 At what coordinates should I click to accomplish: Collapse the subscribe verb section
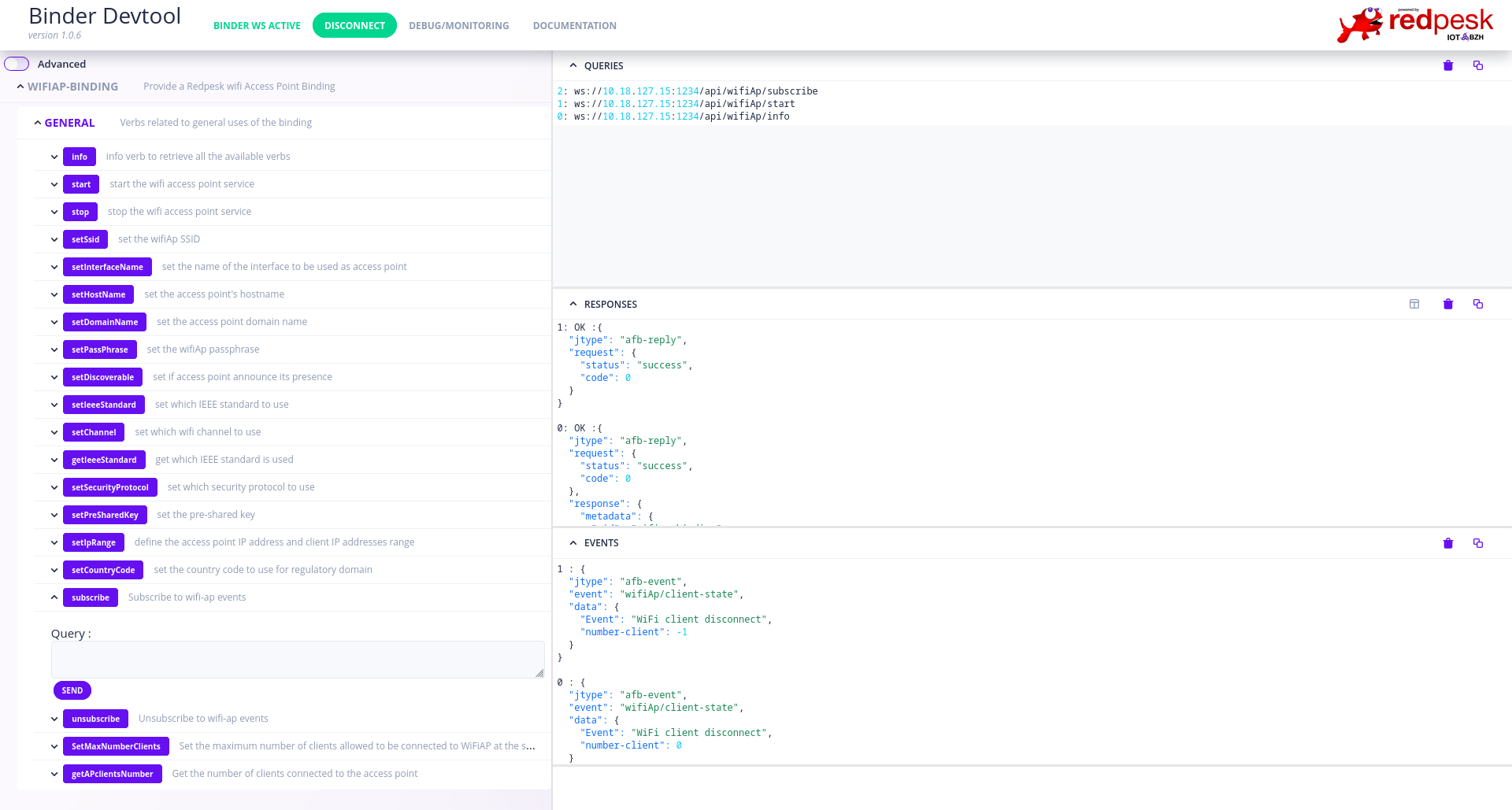tap(54, 597)
